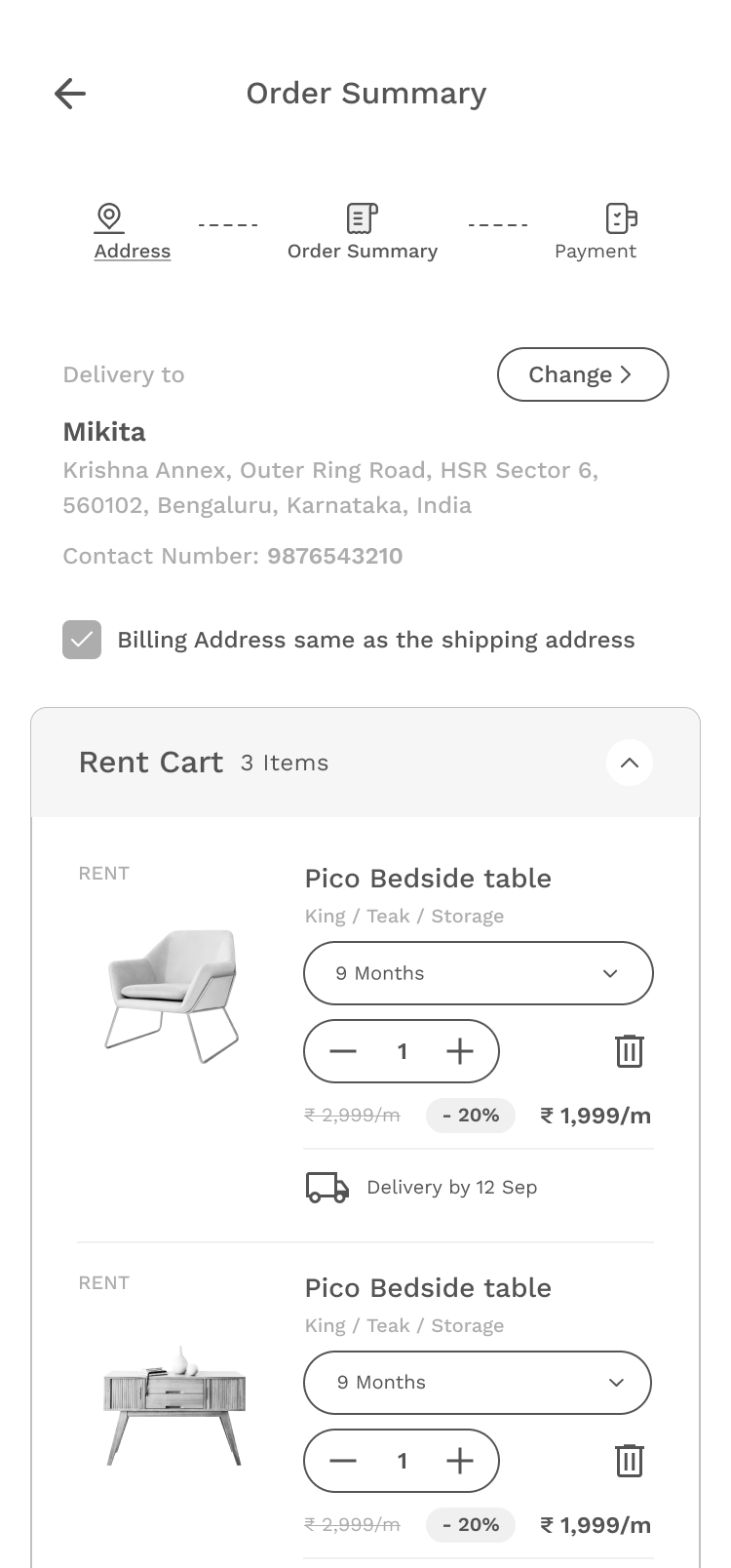
Task: Decrease quantity of second cart item
Action: tap(343, 1461)
